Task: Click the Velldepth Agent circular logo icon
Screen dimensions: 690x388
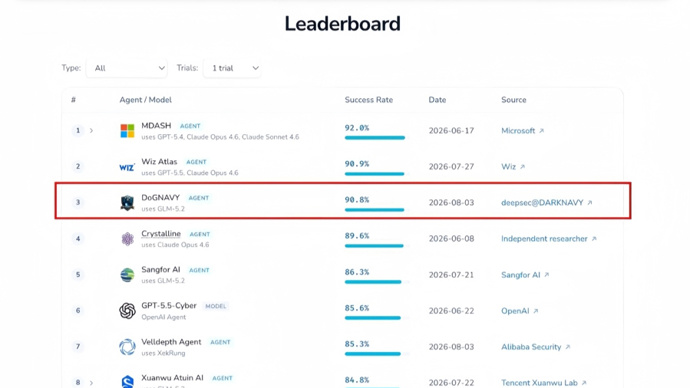Action: coord(127,347)
